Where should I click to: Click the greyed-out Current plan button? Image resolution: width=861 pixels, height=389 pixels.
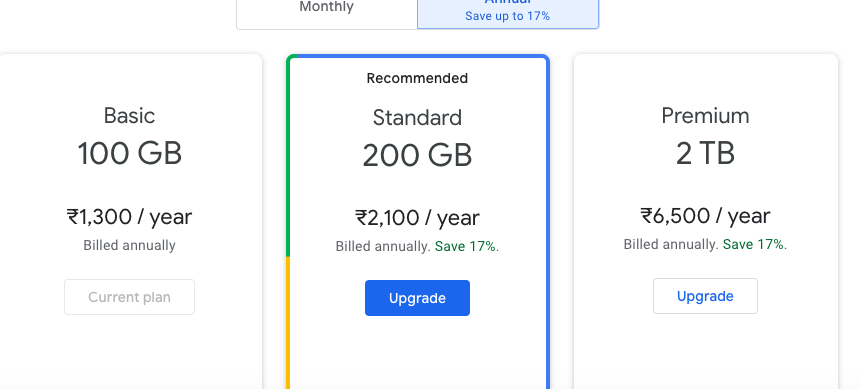(x=130, y=297)
